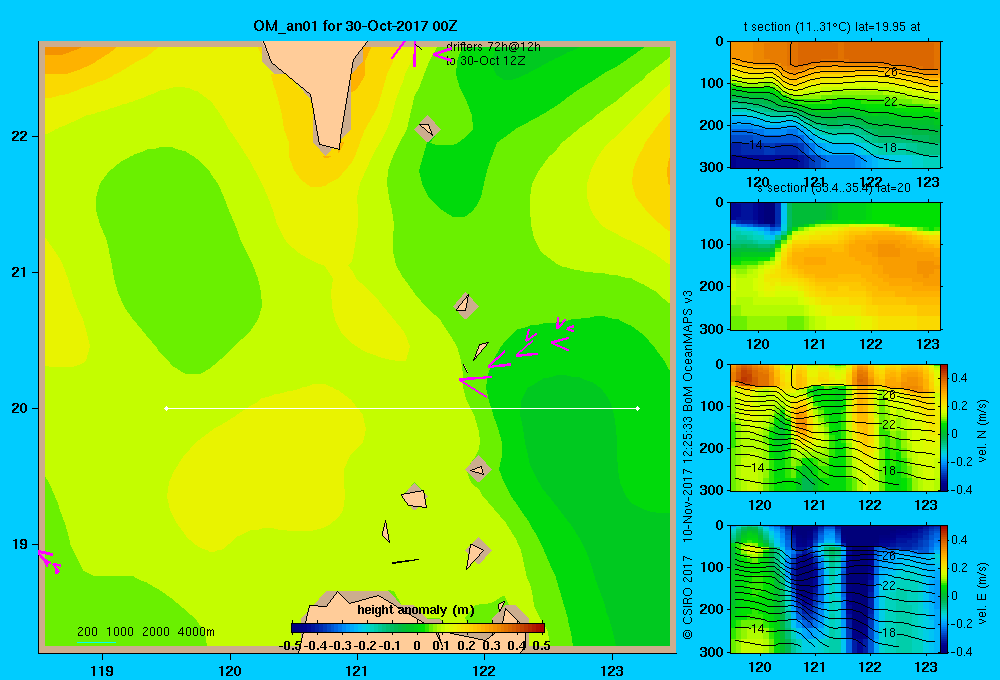Click the '0.5' tick of height anomaly colorbar
Image resolution: width=1000 pixels, height=680 pixels.
point(541,646)
